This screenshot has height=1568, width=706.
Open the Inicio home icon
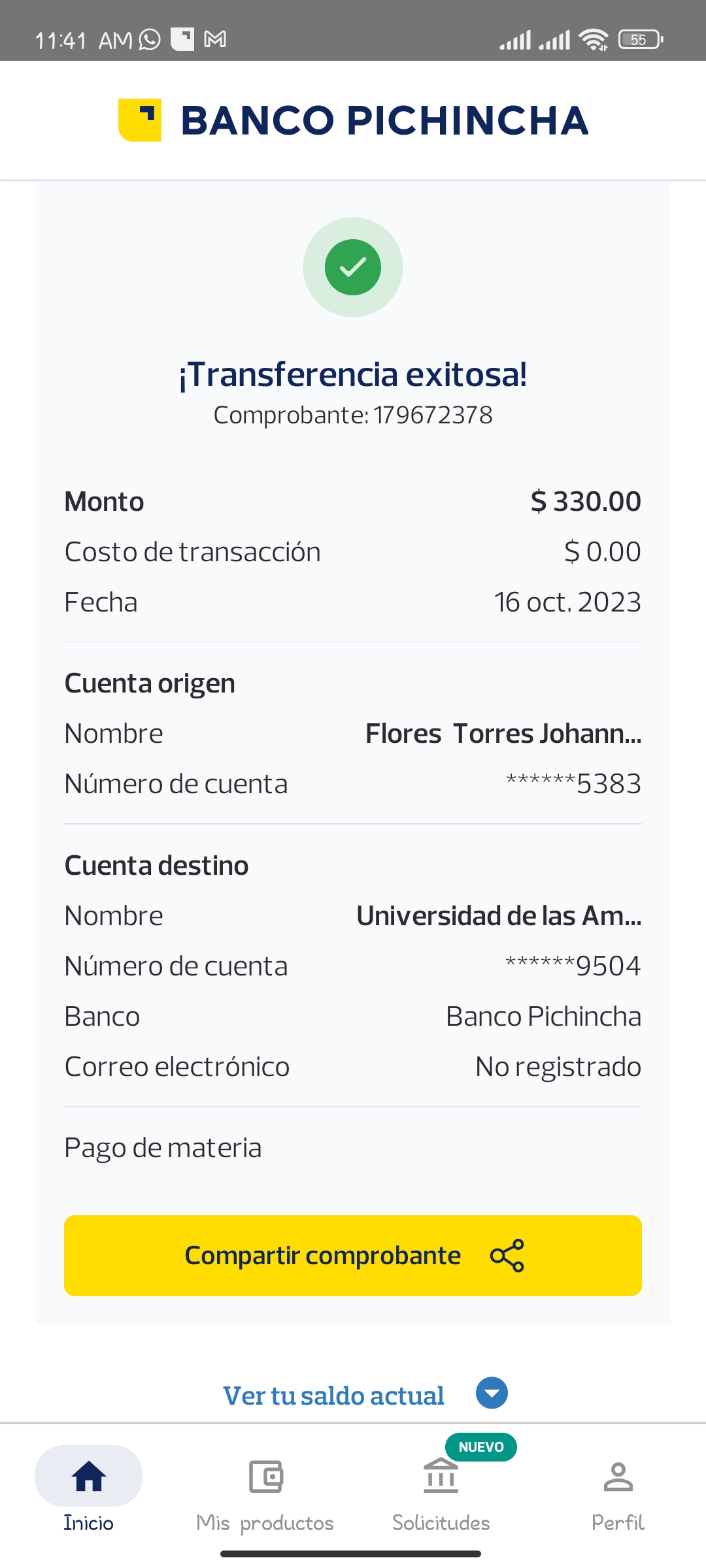[x=89, y=1477]
